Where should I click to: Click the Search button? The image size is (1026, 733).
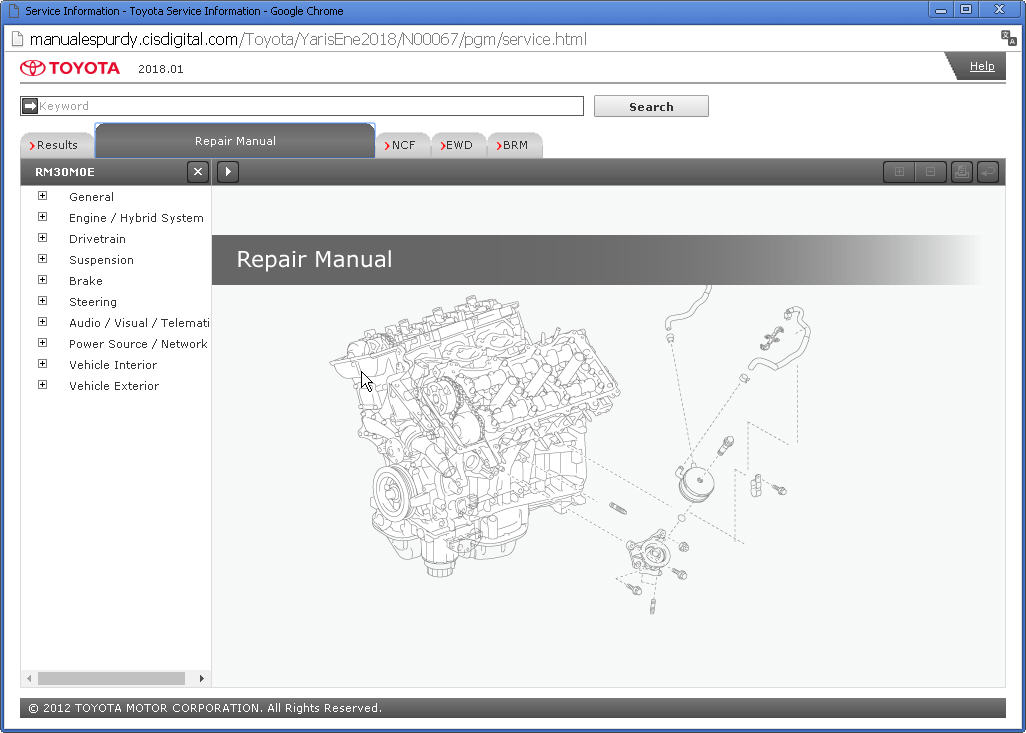651,107
